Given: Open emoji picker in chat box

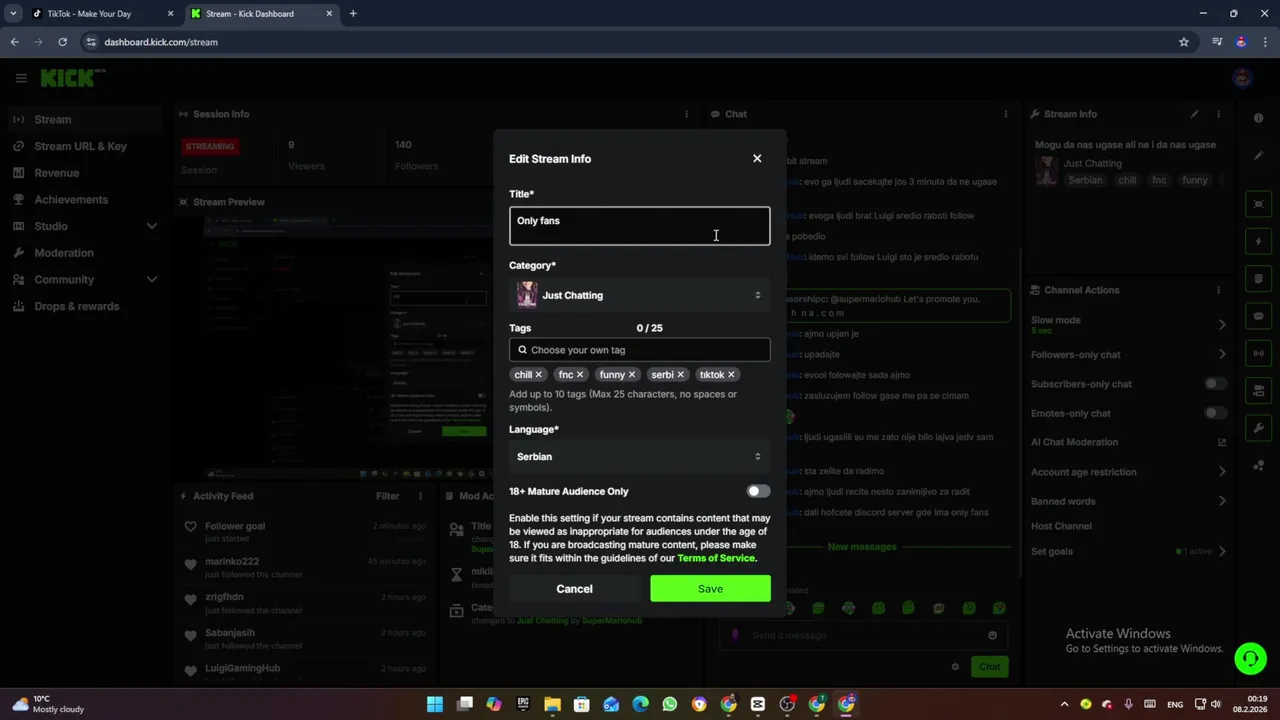Looking at the screenshot, I should point(992,635).
